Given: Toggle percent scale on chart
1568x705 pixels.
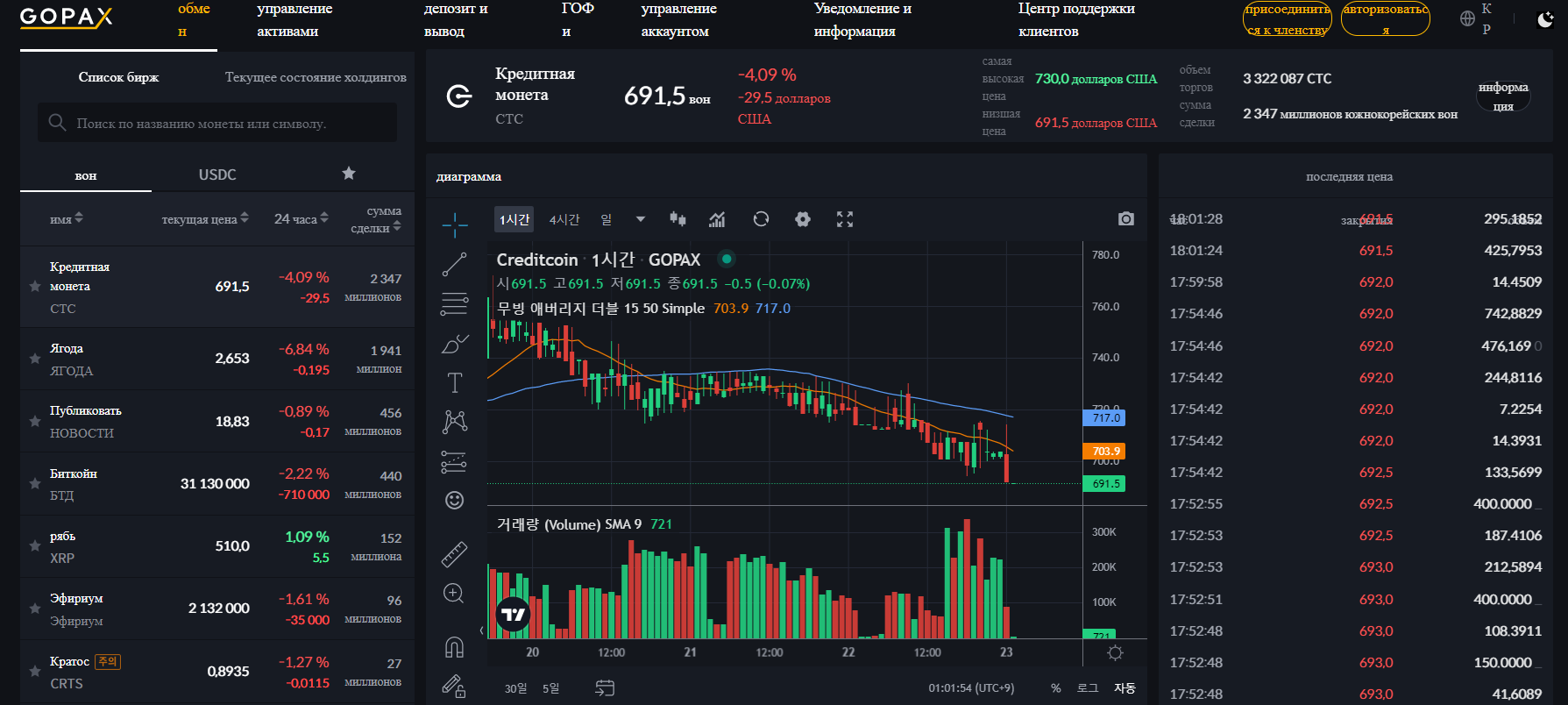Looking at the screenshot, I should point(1056,688).
